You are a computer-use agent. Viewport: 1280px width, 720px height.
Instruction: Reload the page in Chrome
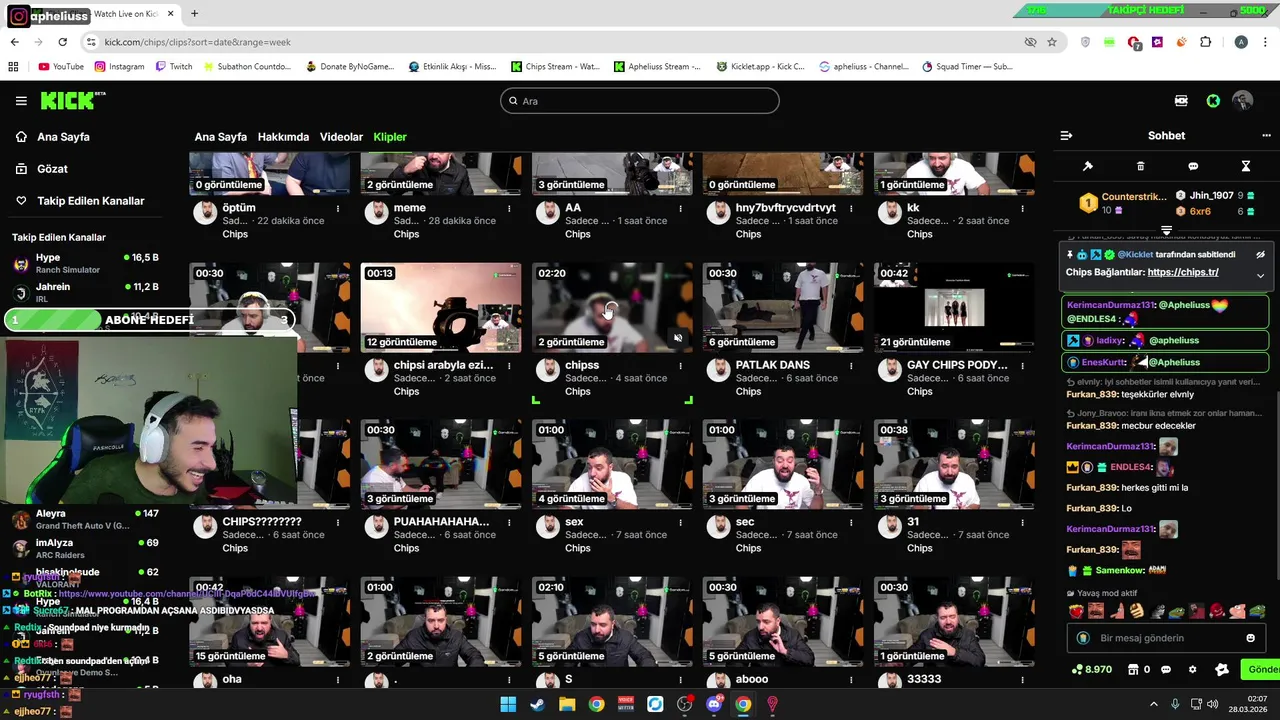pyautogui.click(x=62, y=42)
